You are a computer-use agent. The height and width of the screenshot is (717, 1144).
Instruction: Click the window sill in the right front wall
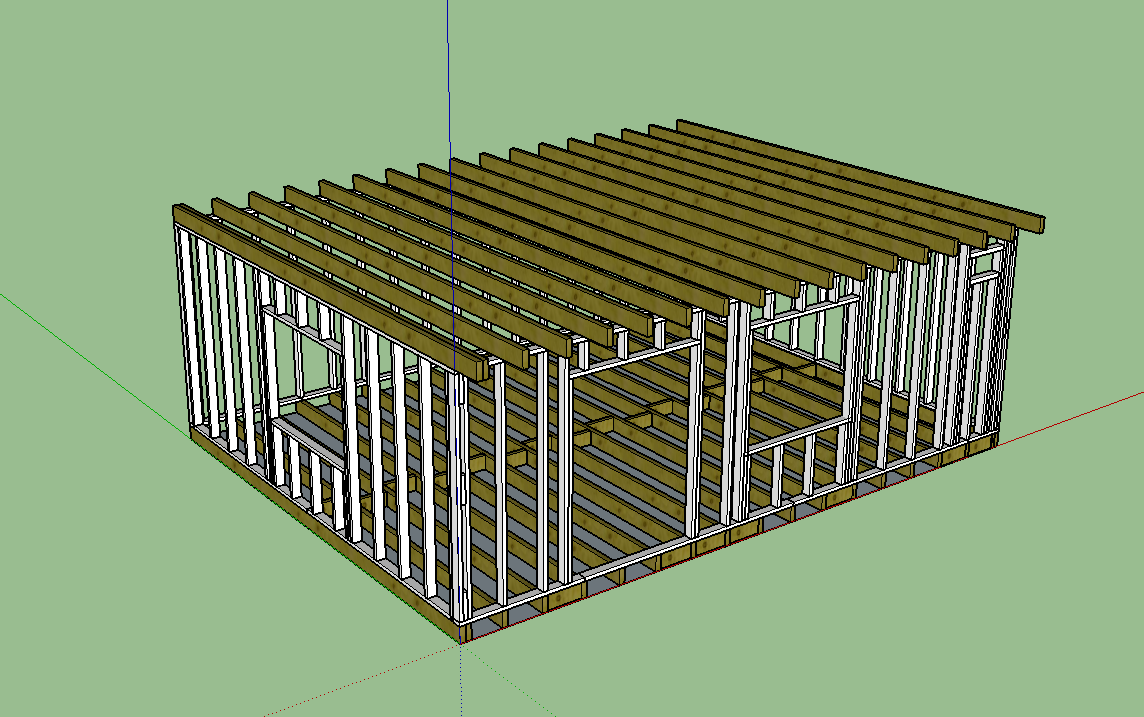795,436
